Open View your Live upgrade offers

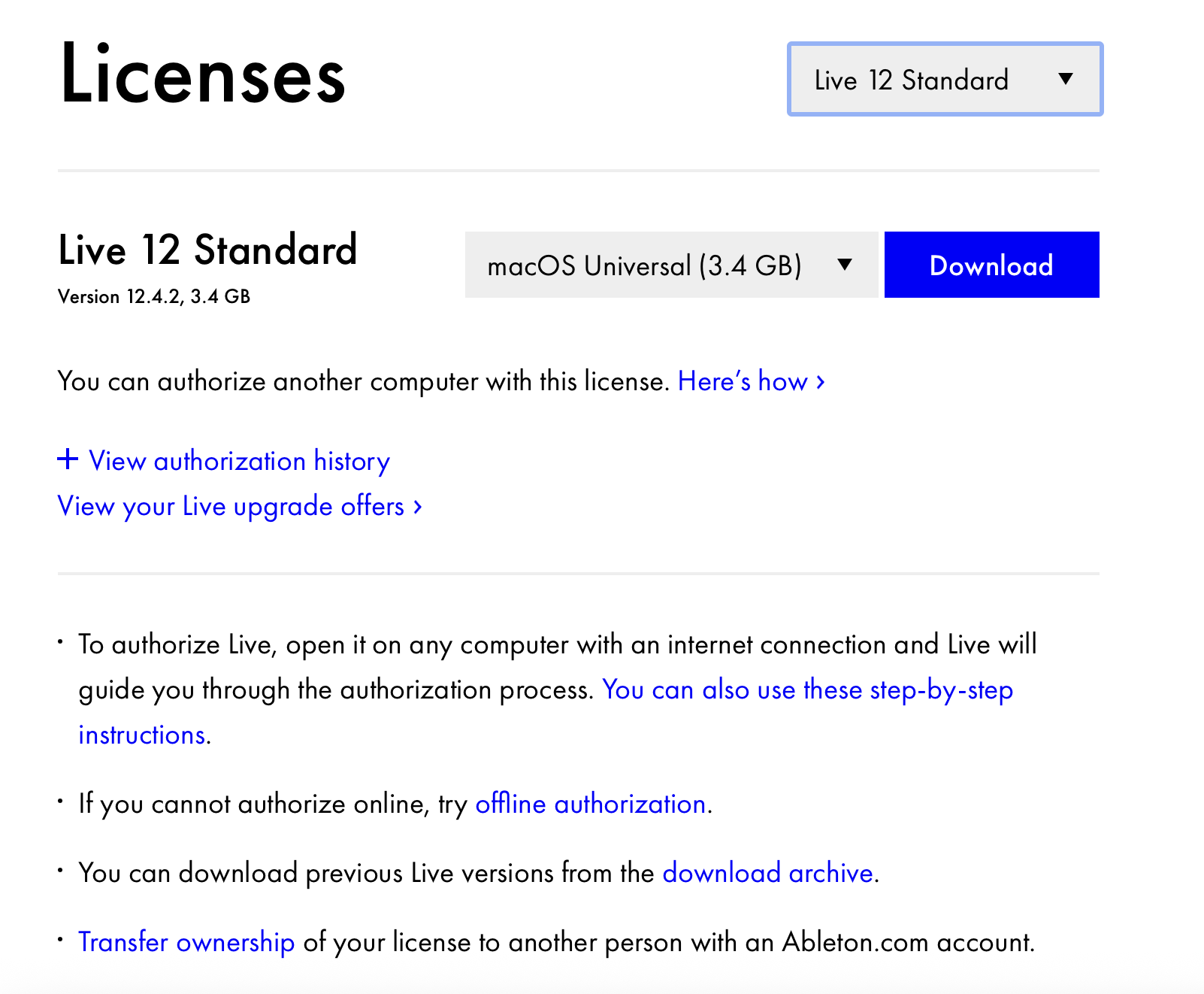[240, 506]
